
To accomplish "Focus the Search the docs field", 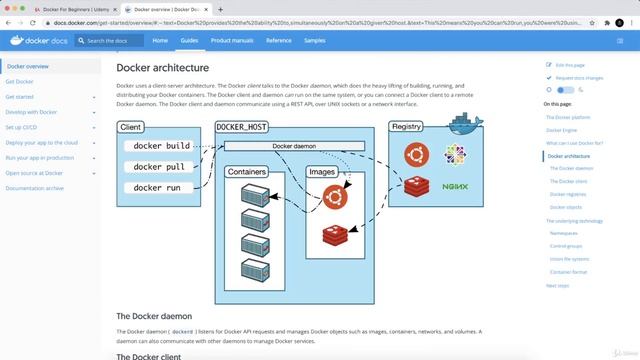I will point(109,41).
